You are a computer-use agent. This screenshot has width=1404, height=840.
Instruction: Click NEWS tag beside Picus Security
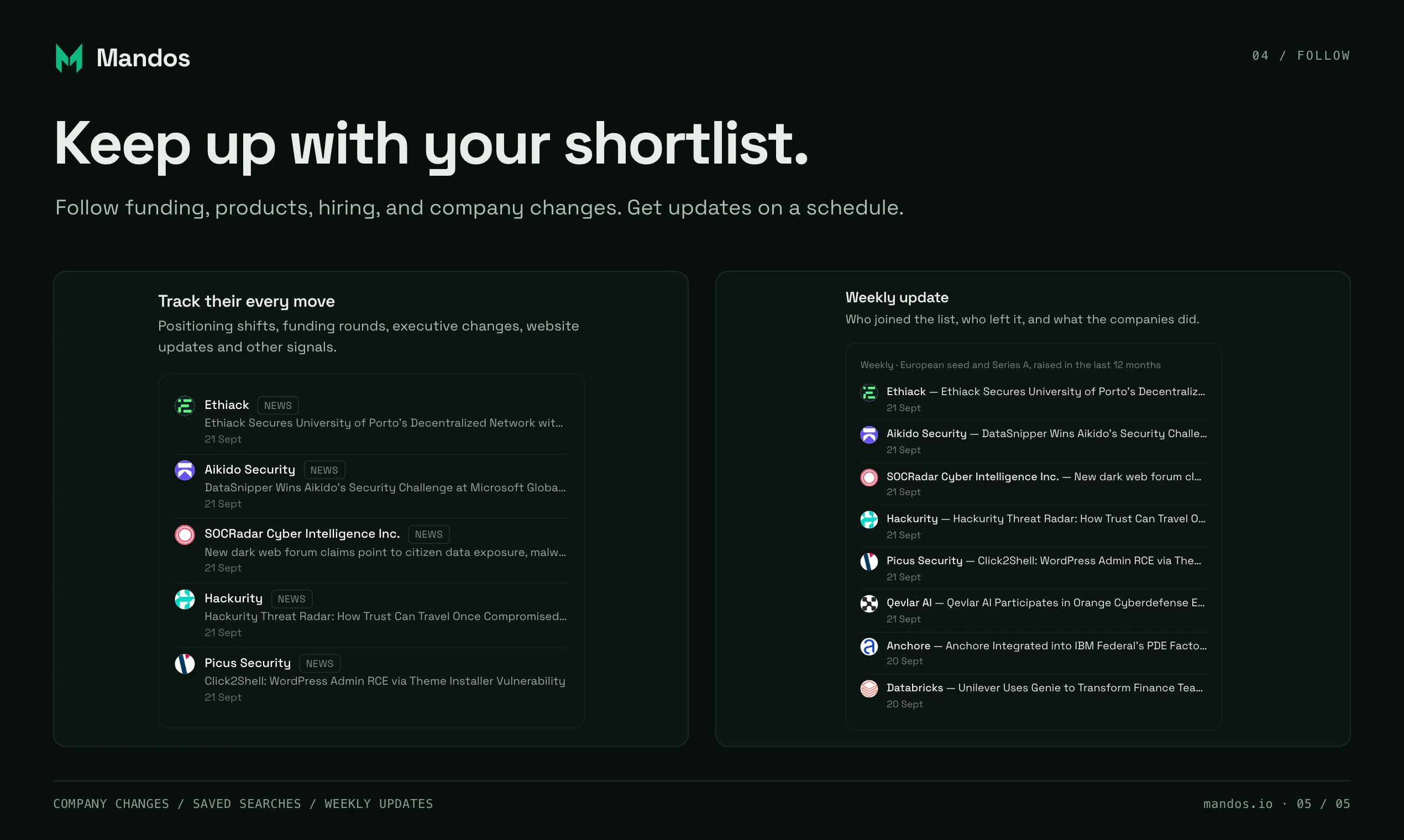320,663
